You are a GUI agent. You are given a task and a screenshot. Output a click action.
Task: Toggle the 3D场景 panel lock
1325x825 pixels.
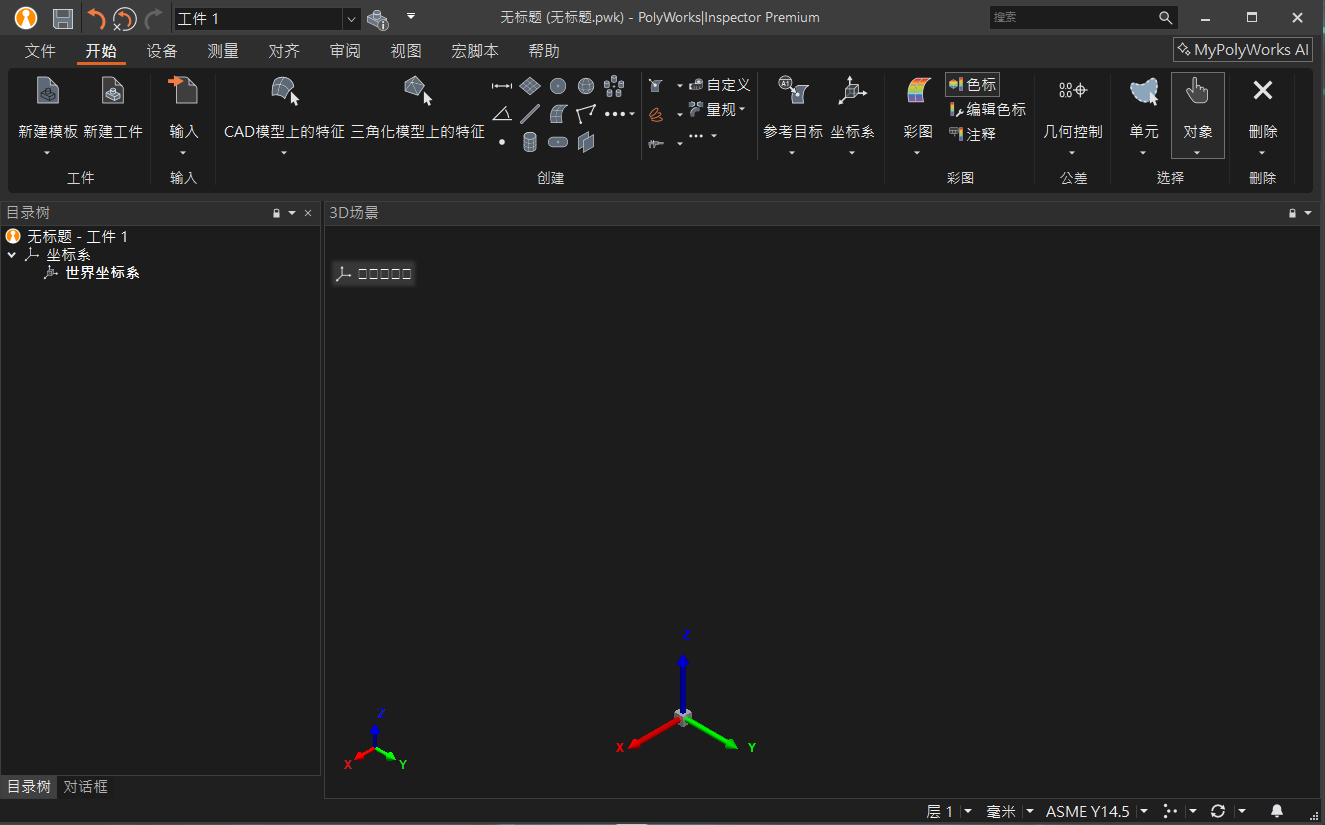(x=1292, y=213)
